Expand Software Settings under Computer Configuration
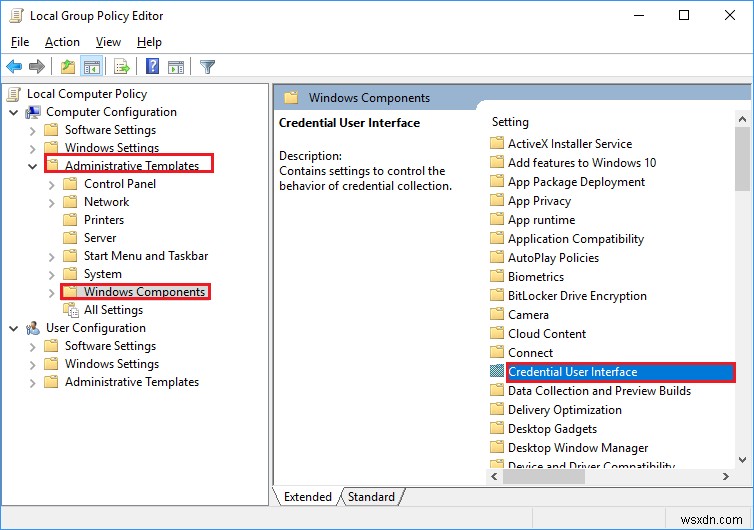This screenshot has height=530, width=754. (32, 131)
